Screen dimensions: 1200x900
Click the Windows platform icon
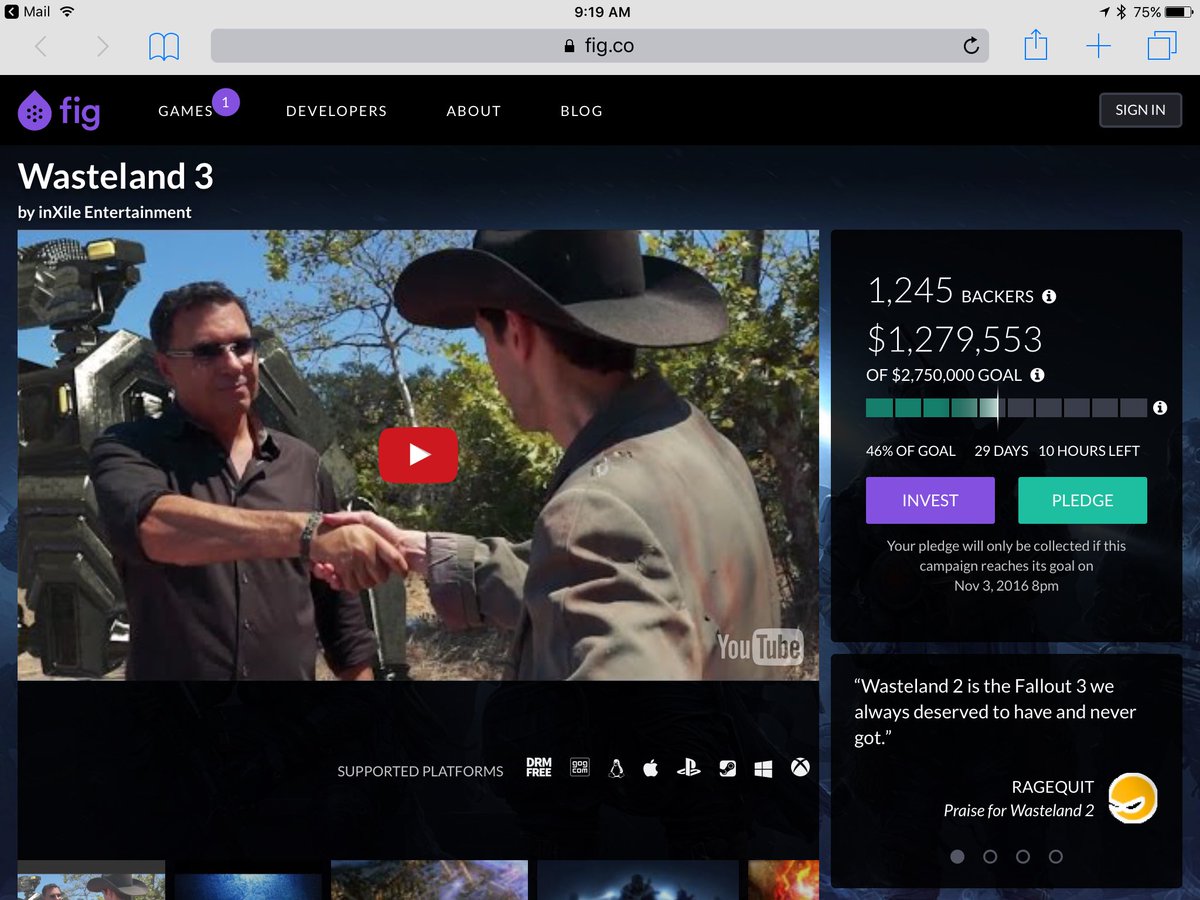click(764, 768)
